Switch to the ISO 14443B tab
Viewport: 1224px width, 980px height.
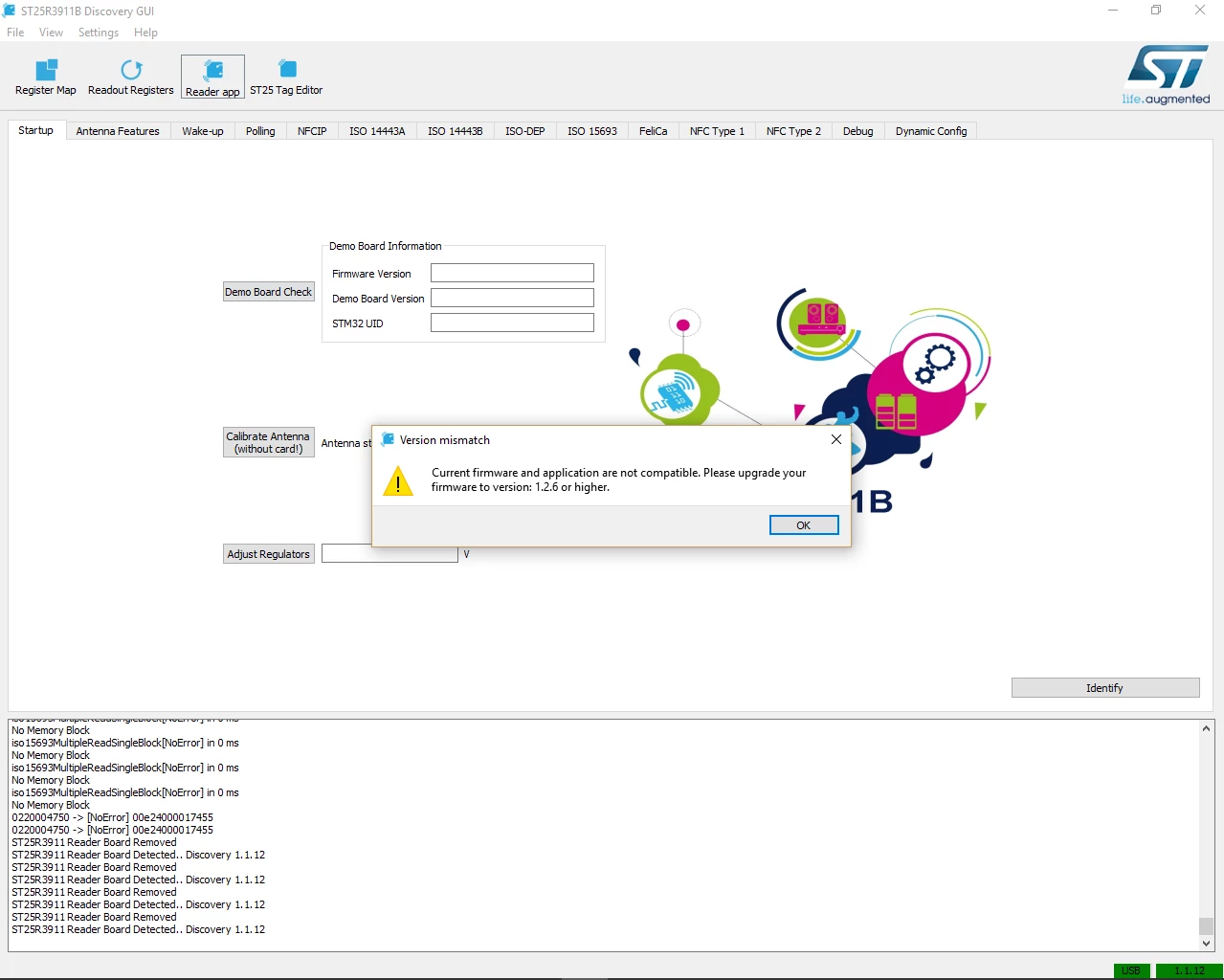(456, 131)
